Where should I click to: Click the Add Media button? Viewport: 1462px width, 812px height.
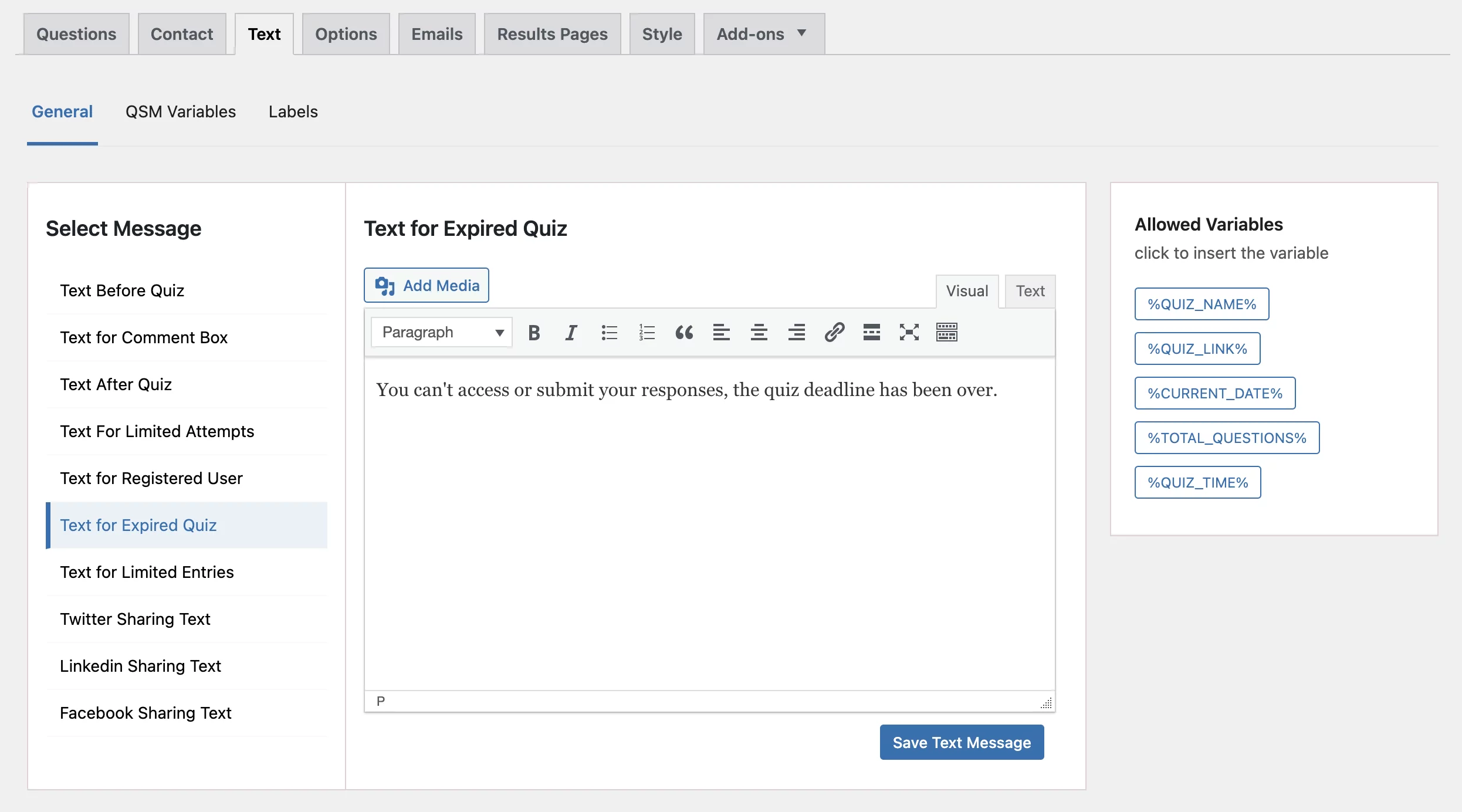point(427,285)
